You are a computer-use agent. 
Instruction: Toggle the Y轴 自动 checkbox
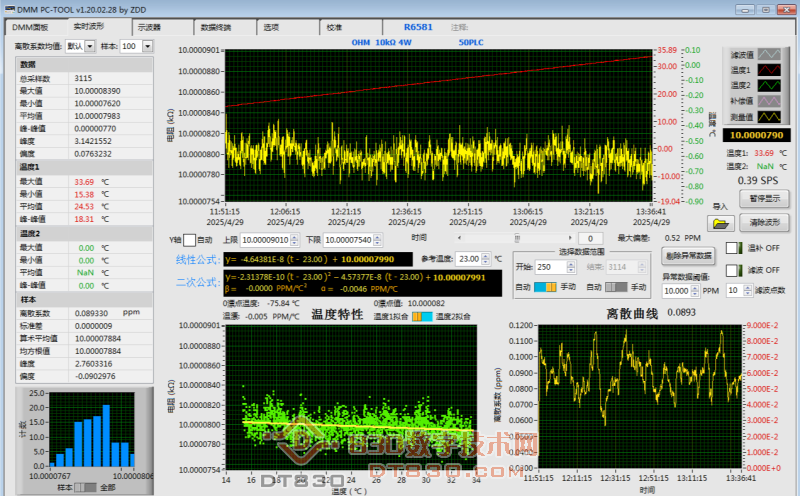189,240
